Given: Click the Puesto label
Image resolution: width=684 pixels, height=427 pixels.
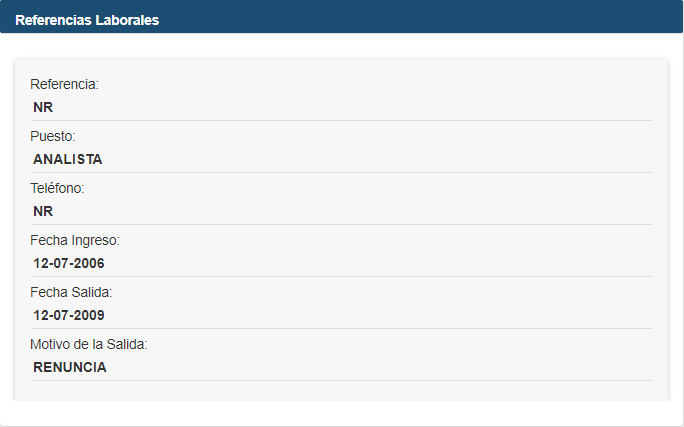Looking at the screenshot, I should pyautogui.click(x=53, y=136).
